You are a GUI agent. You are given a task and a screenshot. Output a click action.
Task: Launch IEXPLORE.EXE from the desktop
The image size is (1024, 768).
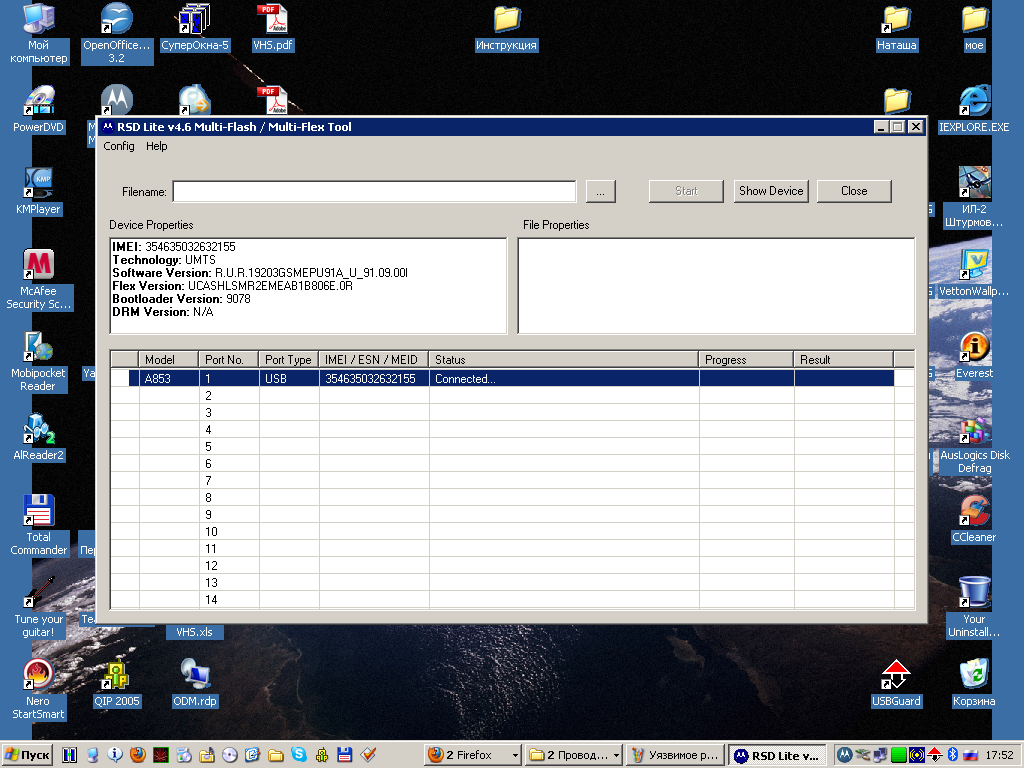[x=974, y=110]
